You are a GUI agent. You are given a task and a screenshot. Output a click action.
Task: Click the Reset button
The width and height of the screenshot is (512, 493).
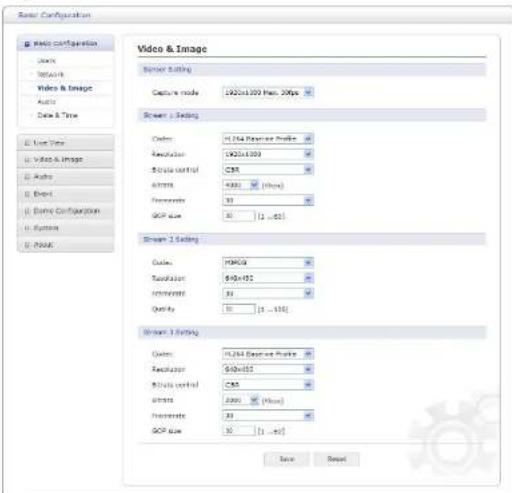tap(337, 459)
